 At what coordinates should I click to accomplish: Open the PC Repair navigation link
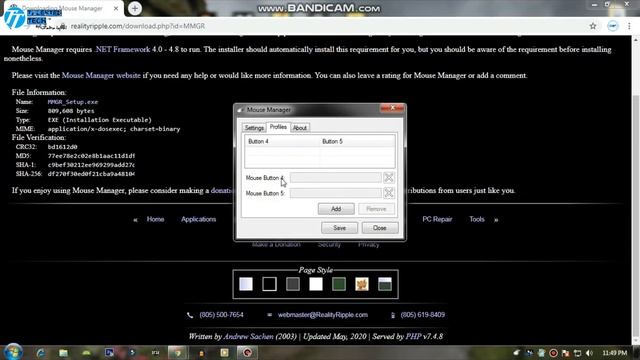click(437, 219)
